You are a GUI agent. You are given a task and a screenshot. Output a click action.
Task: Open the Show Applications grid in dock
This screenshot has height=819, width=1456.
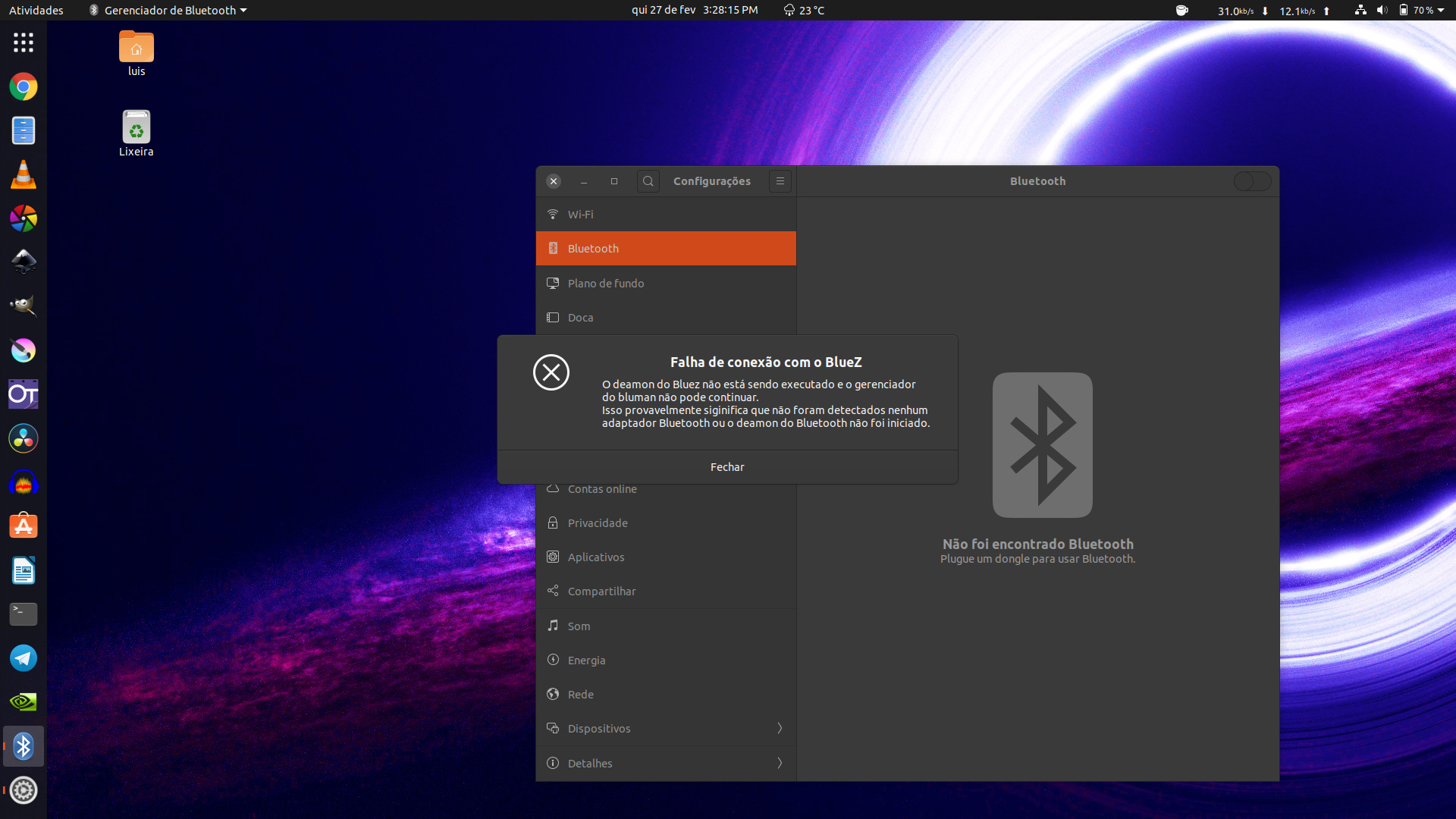tap(24, 42)
